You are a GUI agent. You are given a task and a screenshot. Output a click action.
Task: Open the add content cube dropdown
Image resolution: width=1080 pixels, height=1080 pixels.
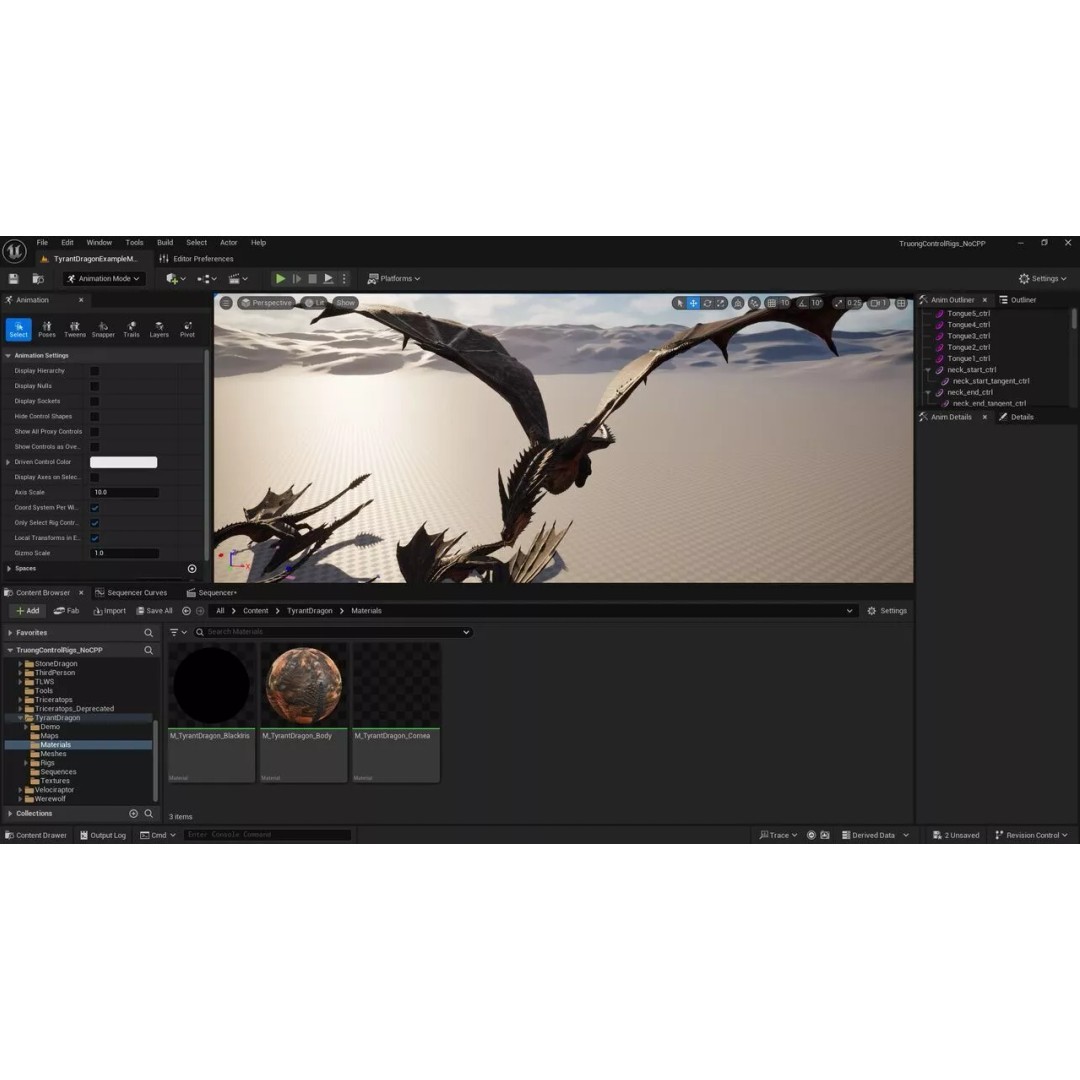[x=176, y=279]
